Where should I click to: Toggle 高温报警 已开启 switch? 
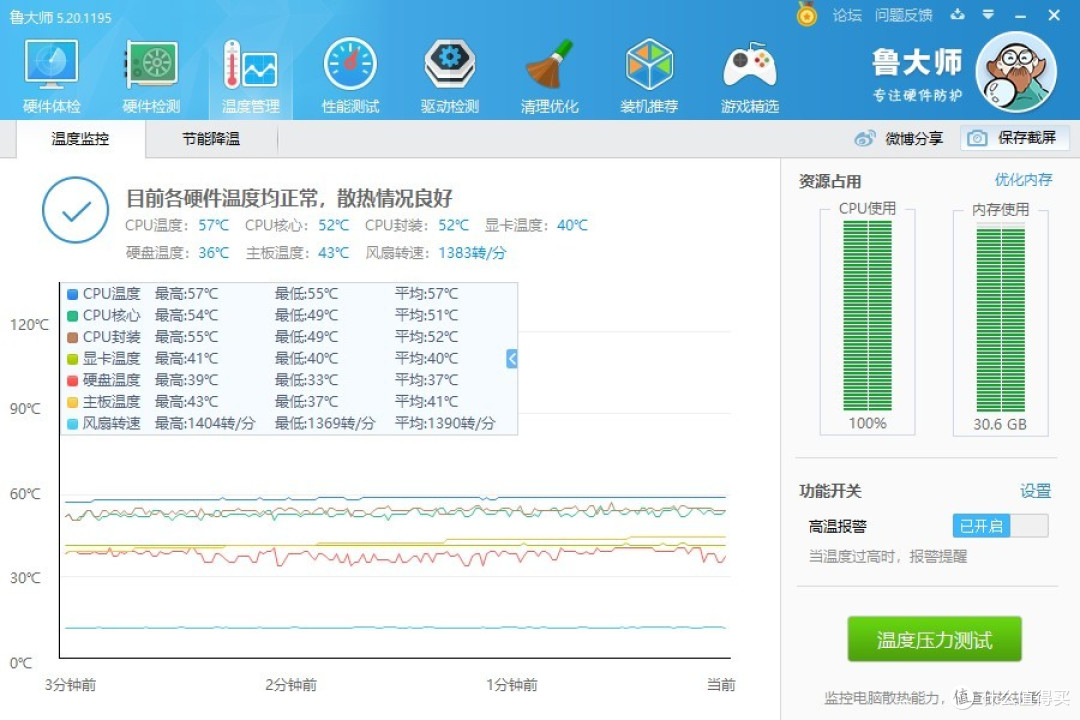[1000, 526]
